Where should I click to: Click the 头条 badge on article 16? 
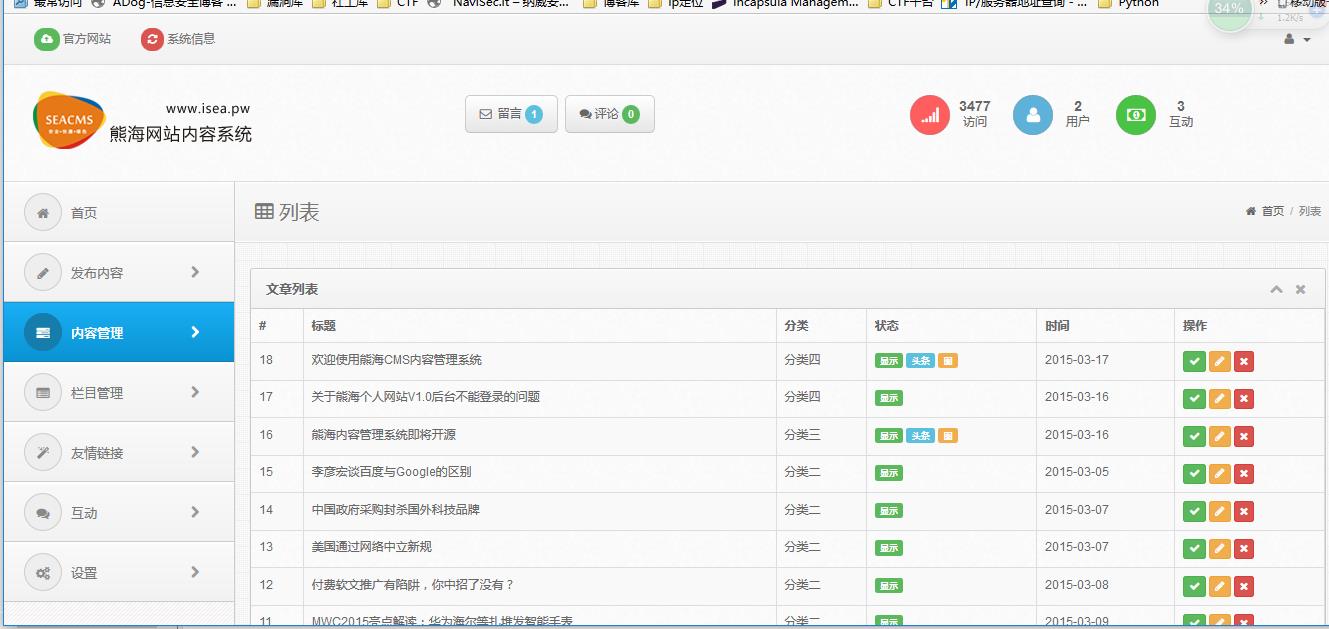[920, 436]
